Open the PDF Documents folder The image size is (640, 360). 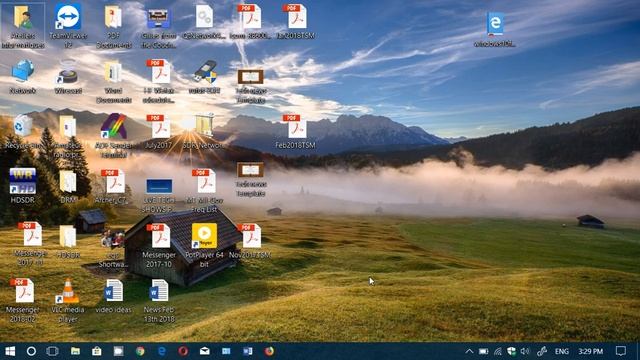pyautogui.click(x=113, y=26)
